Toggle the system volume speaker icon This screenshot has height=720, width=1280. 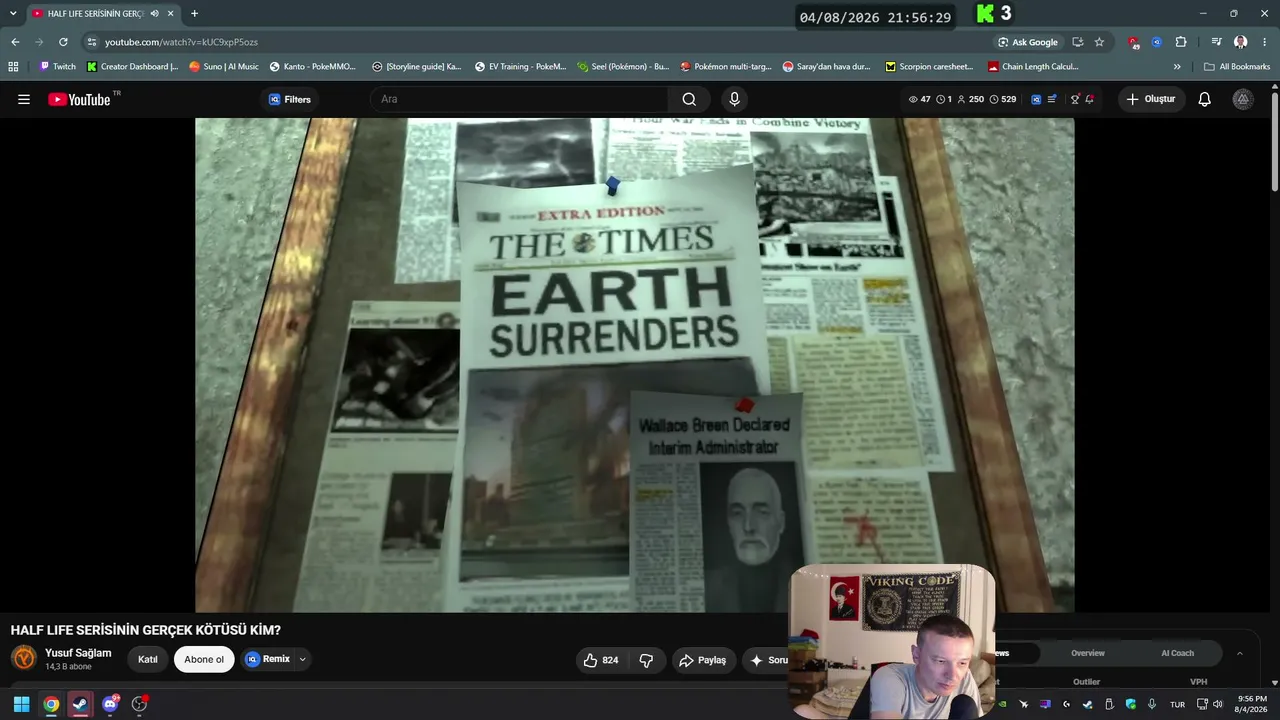click(1217, 704)
